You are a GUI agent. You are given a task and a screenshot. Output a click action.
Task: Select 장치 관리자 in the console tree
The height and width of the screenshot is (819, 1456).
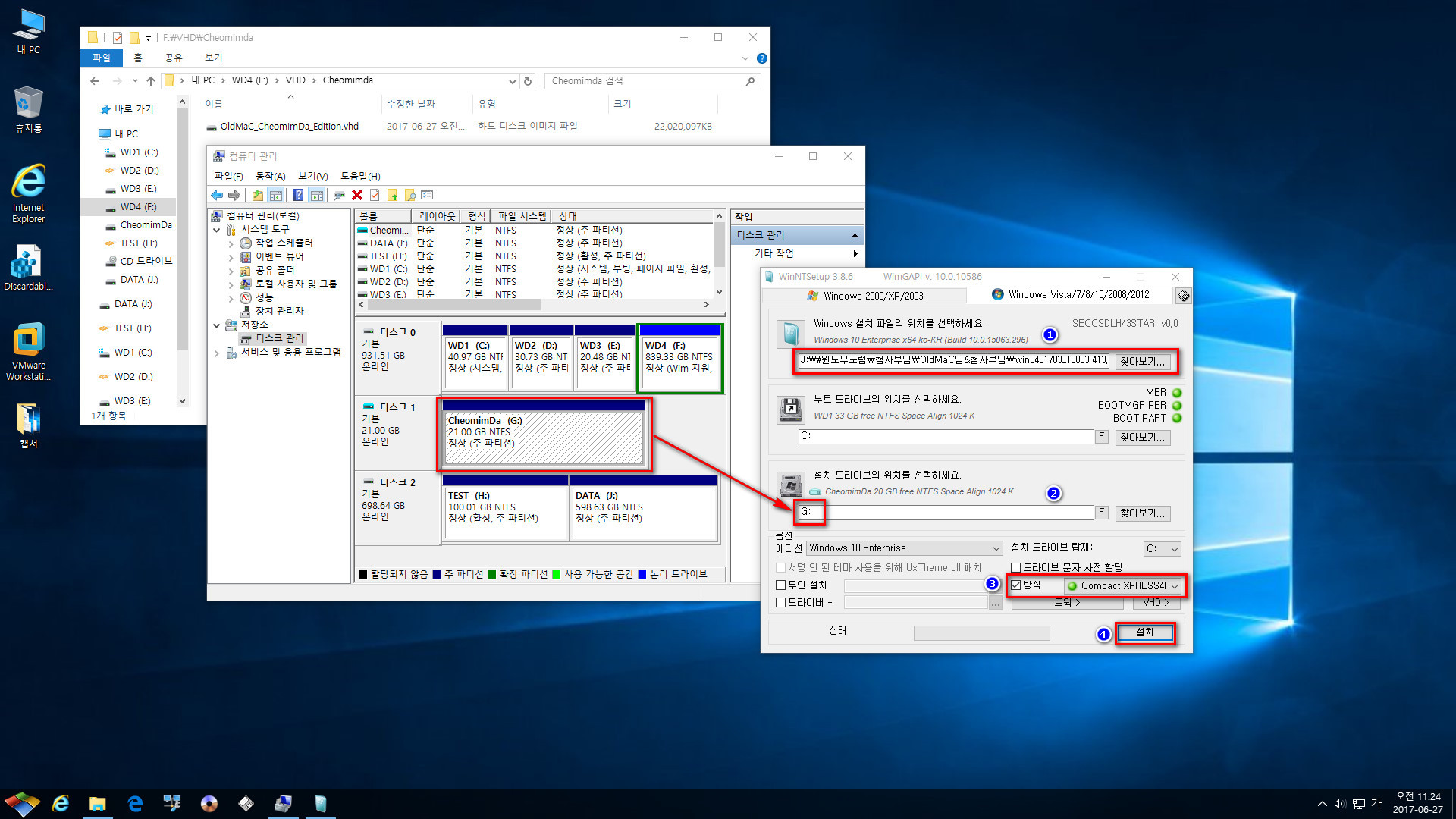(x=279, y=312)
